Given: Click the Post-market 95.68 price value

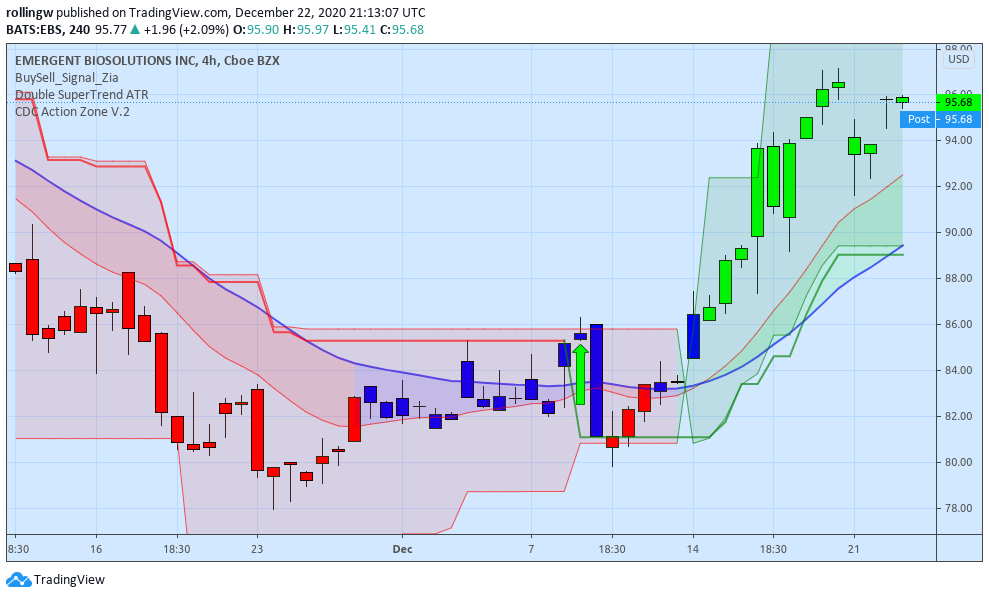Looking at the screenshot, I should coord(959,119).
